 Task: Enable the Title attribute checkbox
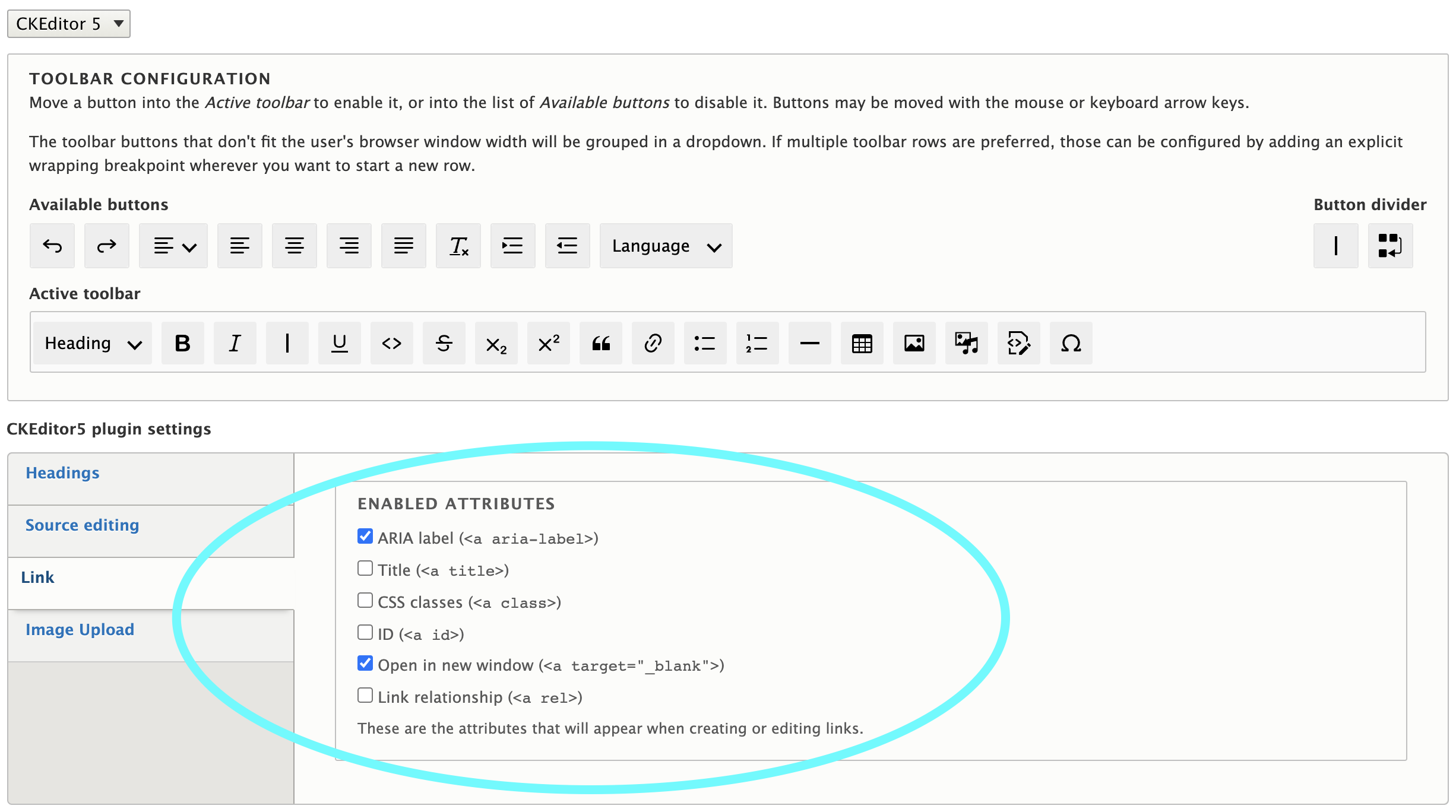click(365, 569)
